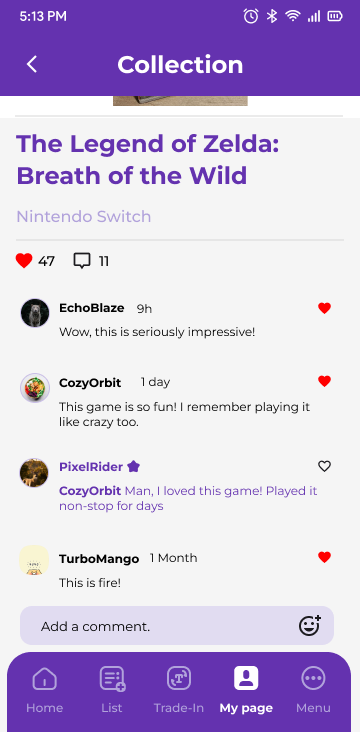Tap the CozyOrbit mention in PixelRider's reply
Viewport: 360px width, 732px height.
(90, 491)
